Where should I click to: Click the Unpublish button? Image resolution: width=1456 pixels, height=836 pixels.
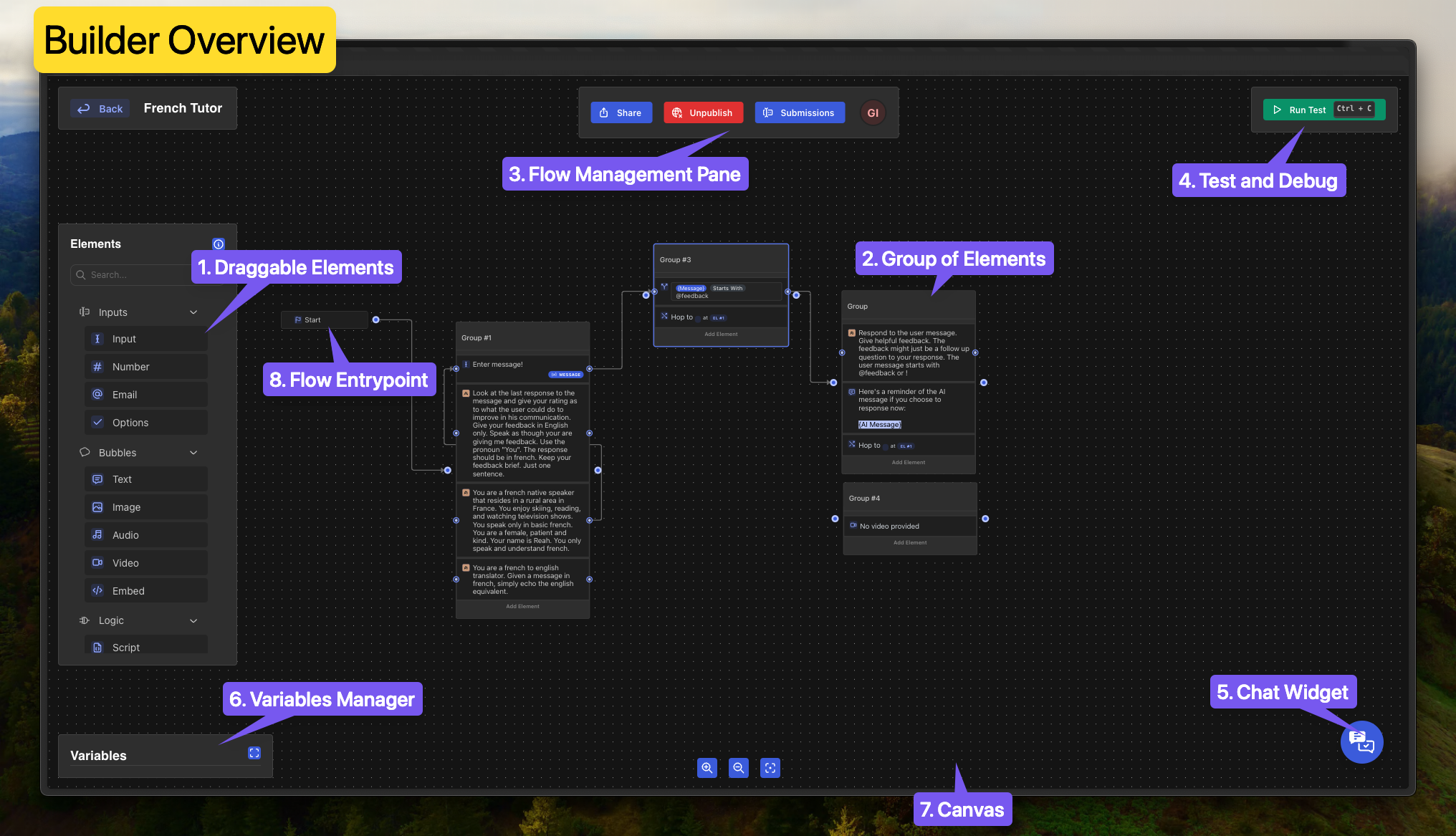pyautogui.click(x=703, y=113)
